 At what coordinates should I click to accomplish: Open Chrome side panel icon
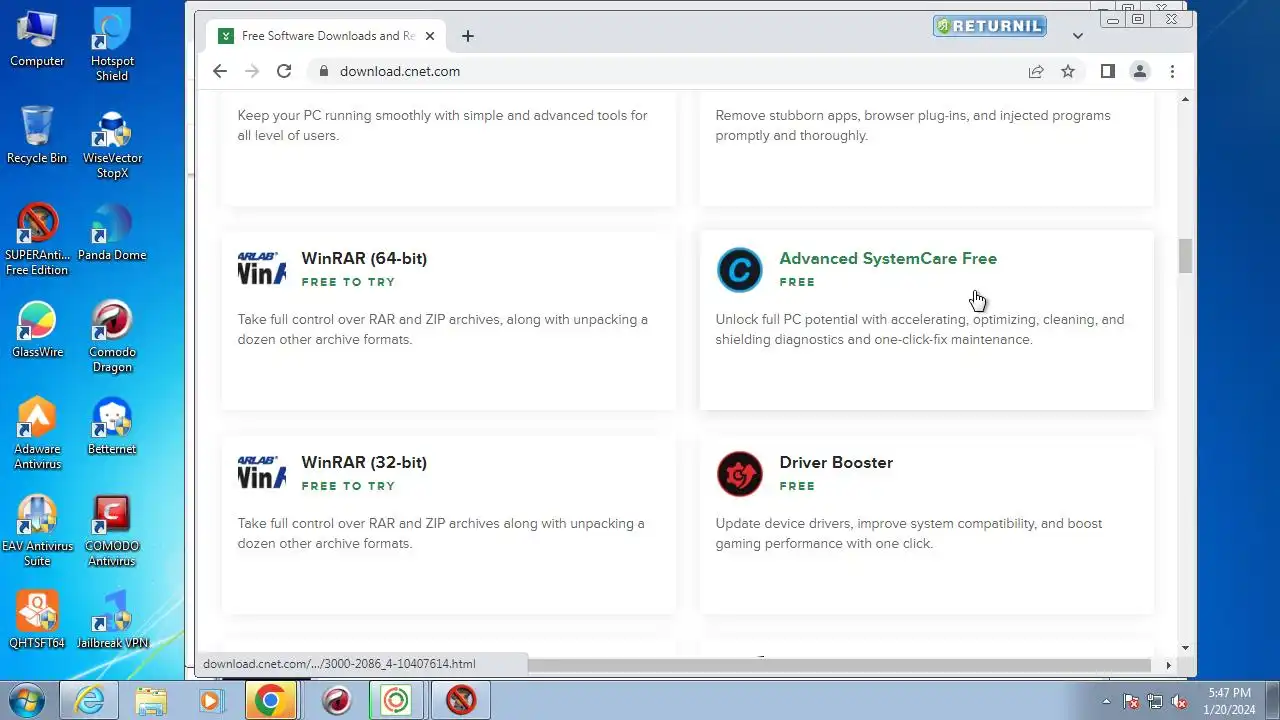click(x=1108, y=71)
